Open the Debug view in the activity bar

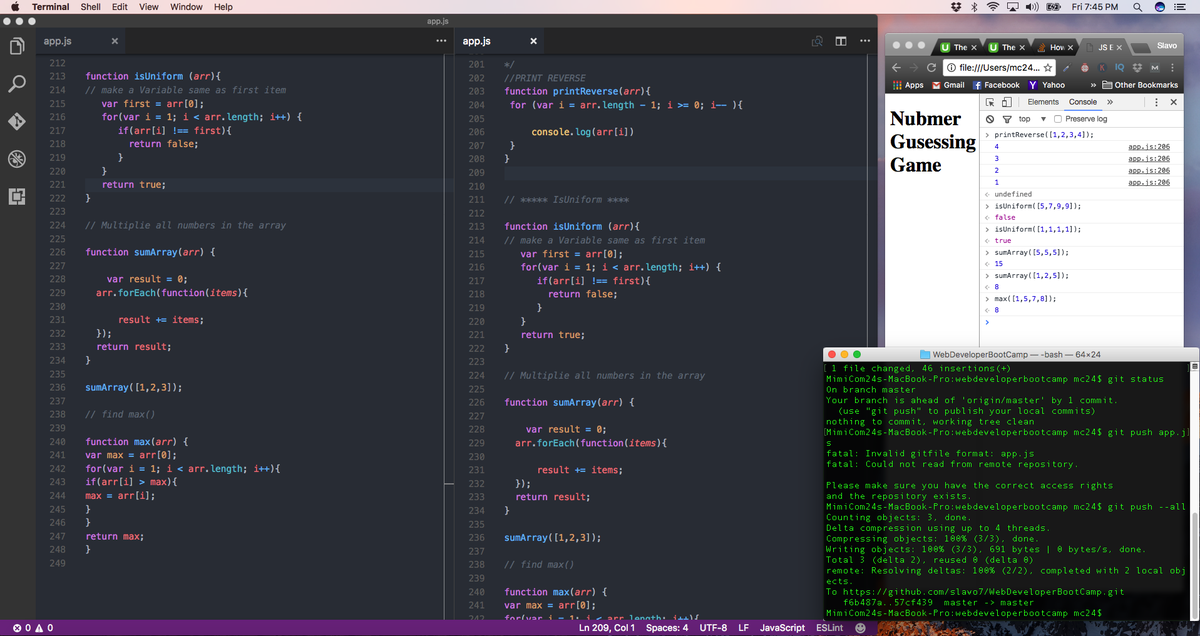click(x=17, y=159)
